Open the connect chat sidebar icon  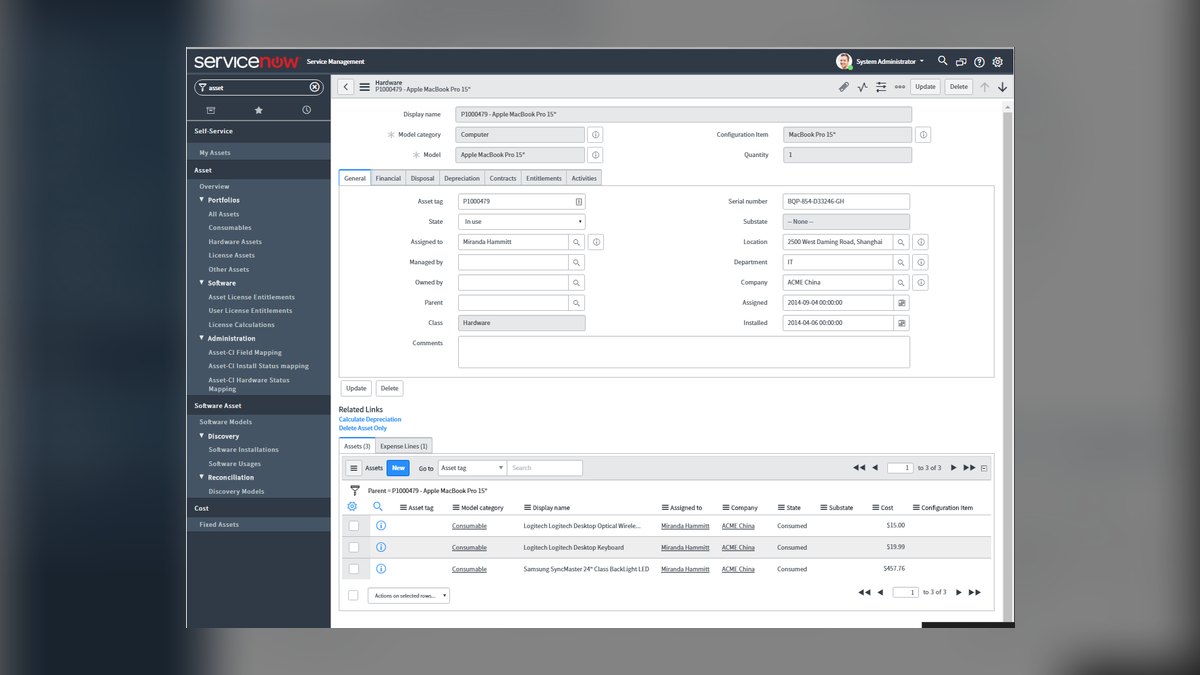(x=961, y=61)
